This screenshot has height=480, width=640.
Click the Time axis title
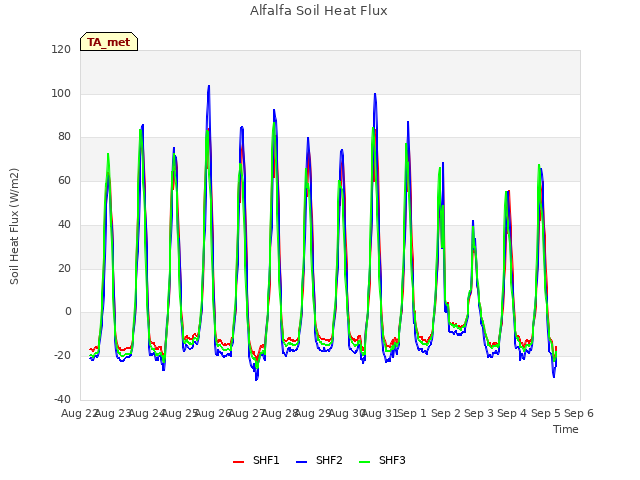pos(566,429)
